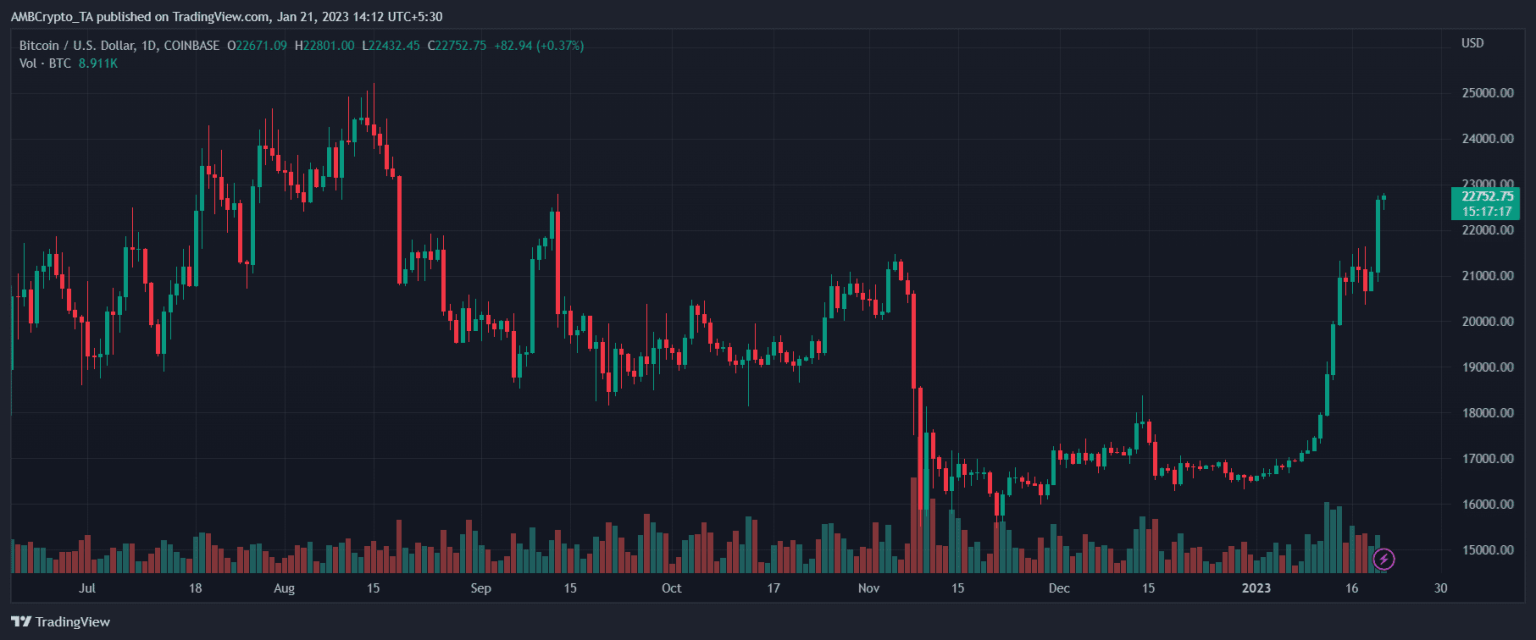
Task: Click the volume readout 8.911K
Action: pyautogui.click(x=97, y=61)
